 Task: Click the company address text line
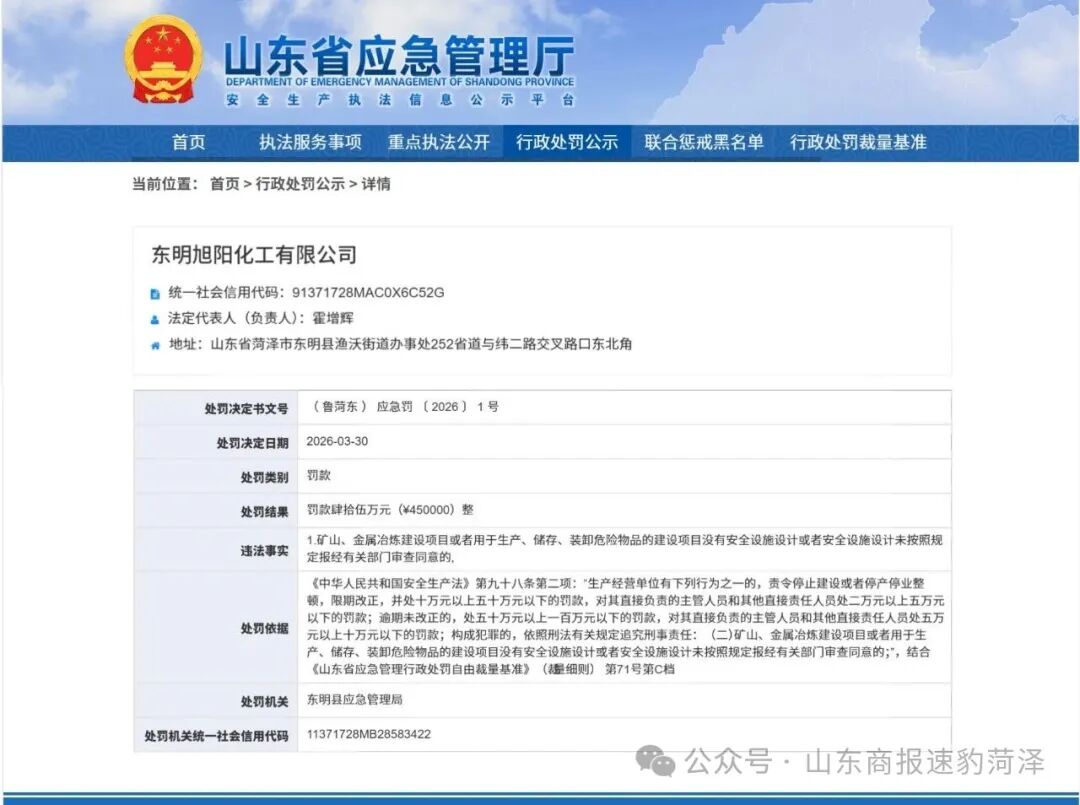tap(400, 344)
